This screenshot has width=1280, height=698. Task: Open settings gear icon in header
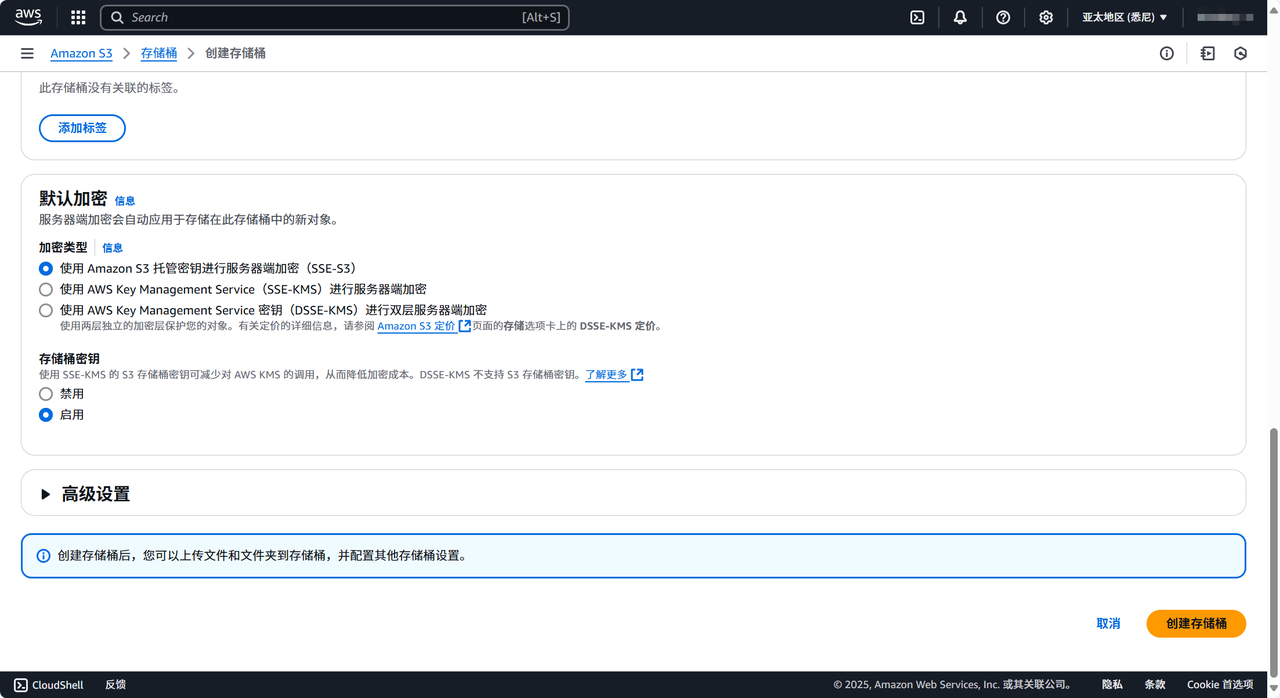point(1046,17)
